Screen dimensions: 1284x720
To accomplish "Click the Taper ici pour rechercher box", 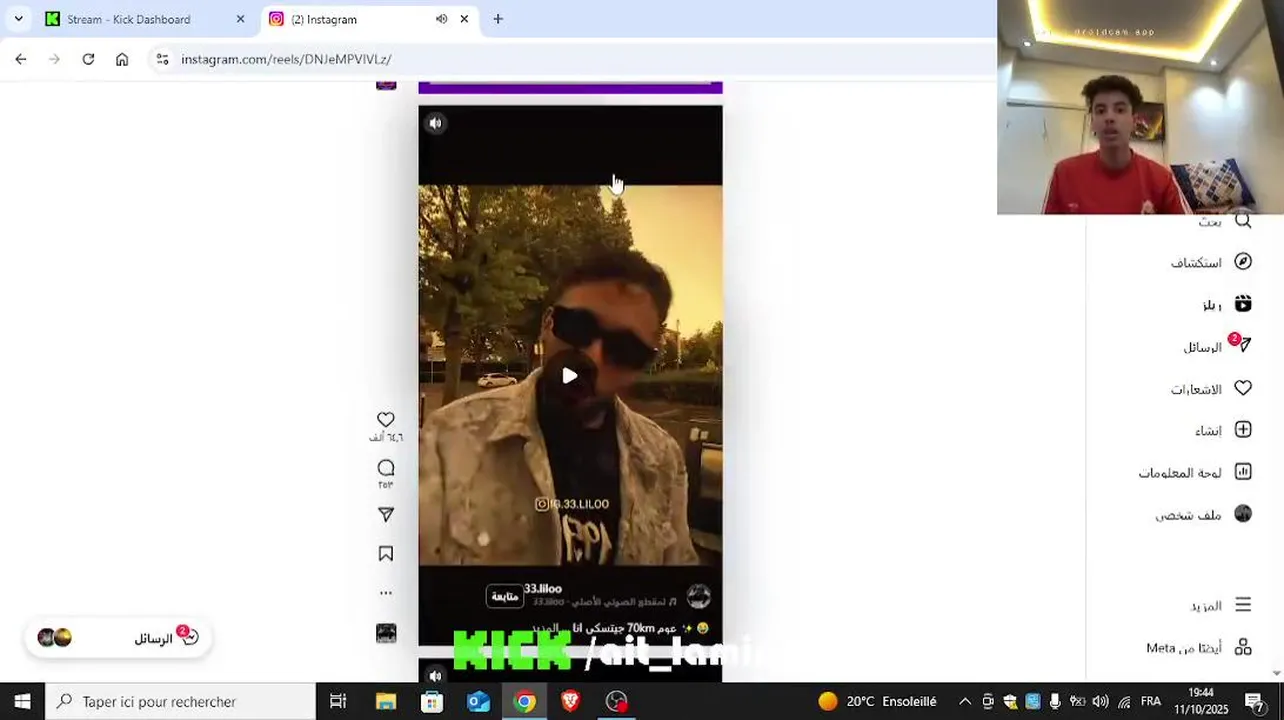I will click(181, 701).
